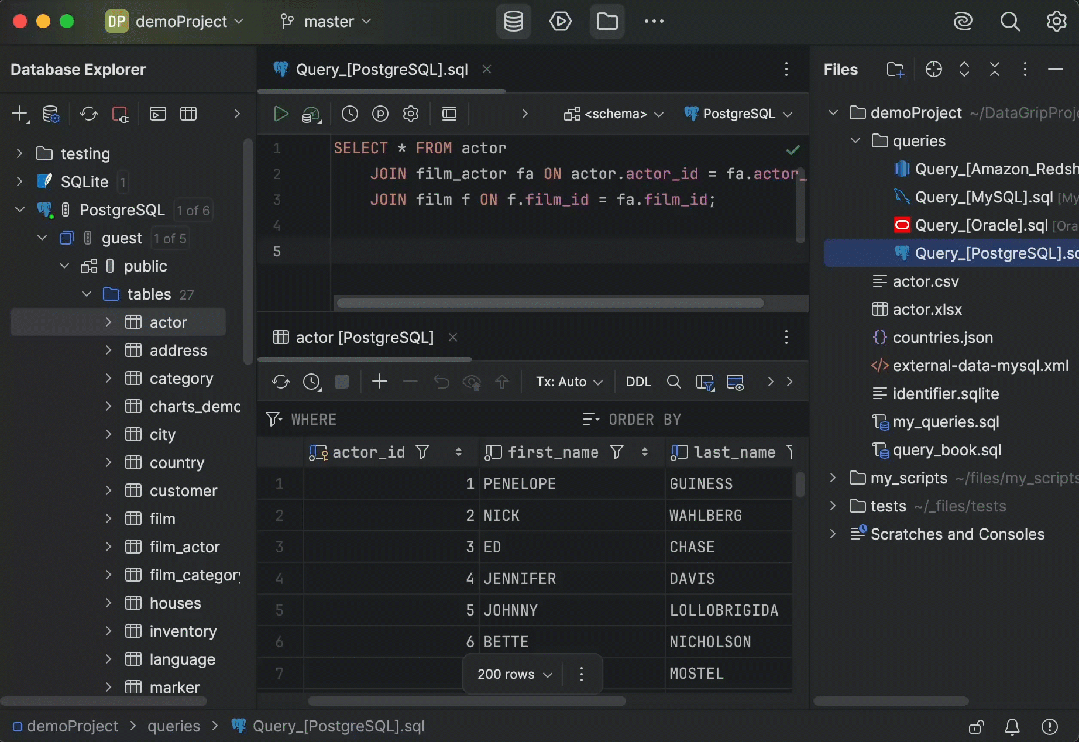
Task: Open the query history clock icon
Action: click(x=349, y=114)
